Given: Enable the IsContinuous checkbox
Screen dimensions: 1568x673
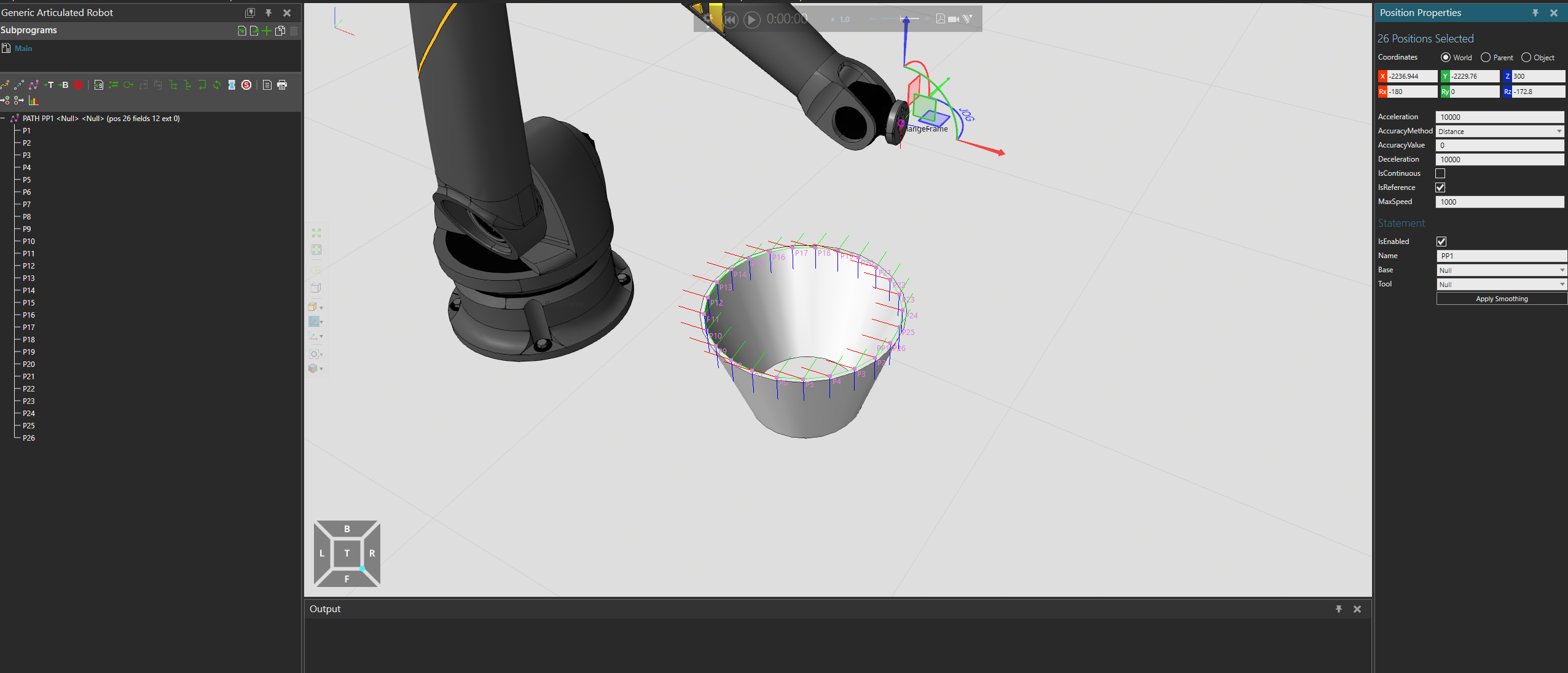Looking at the screenshot, I should coord(1440,173).
